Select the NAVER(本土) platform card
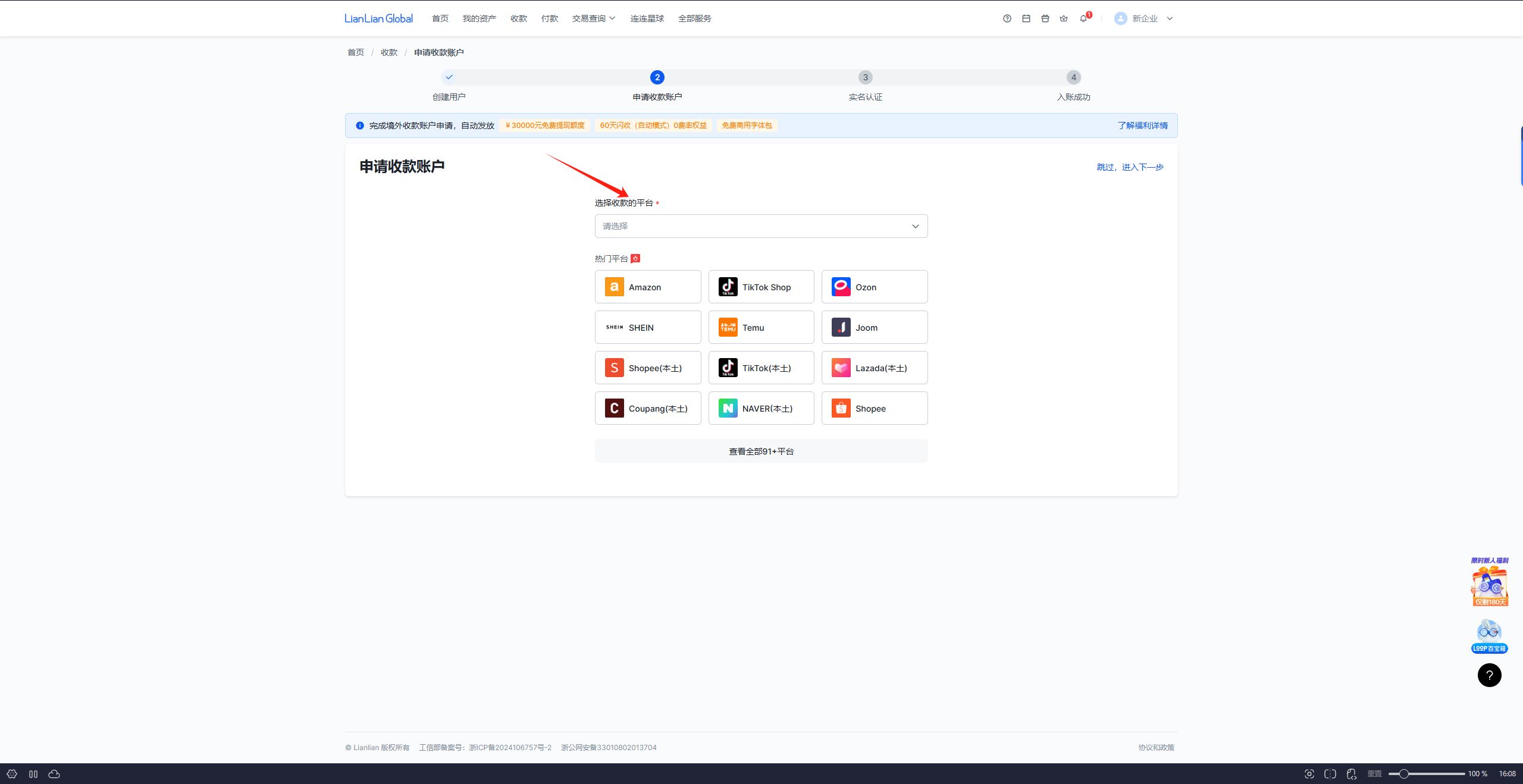 (761, 408)
